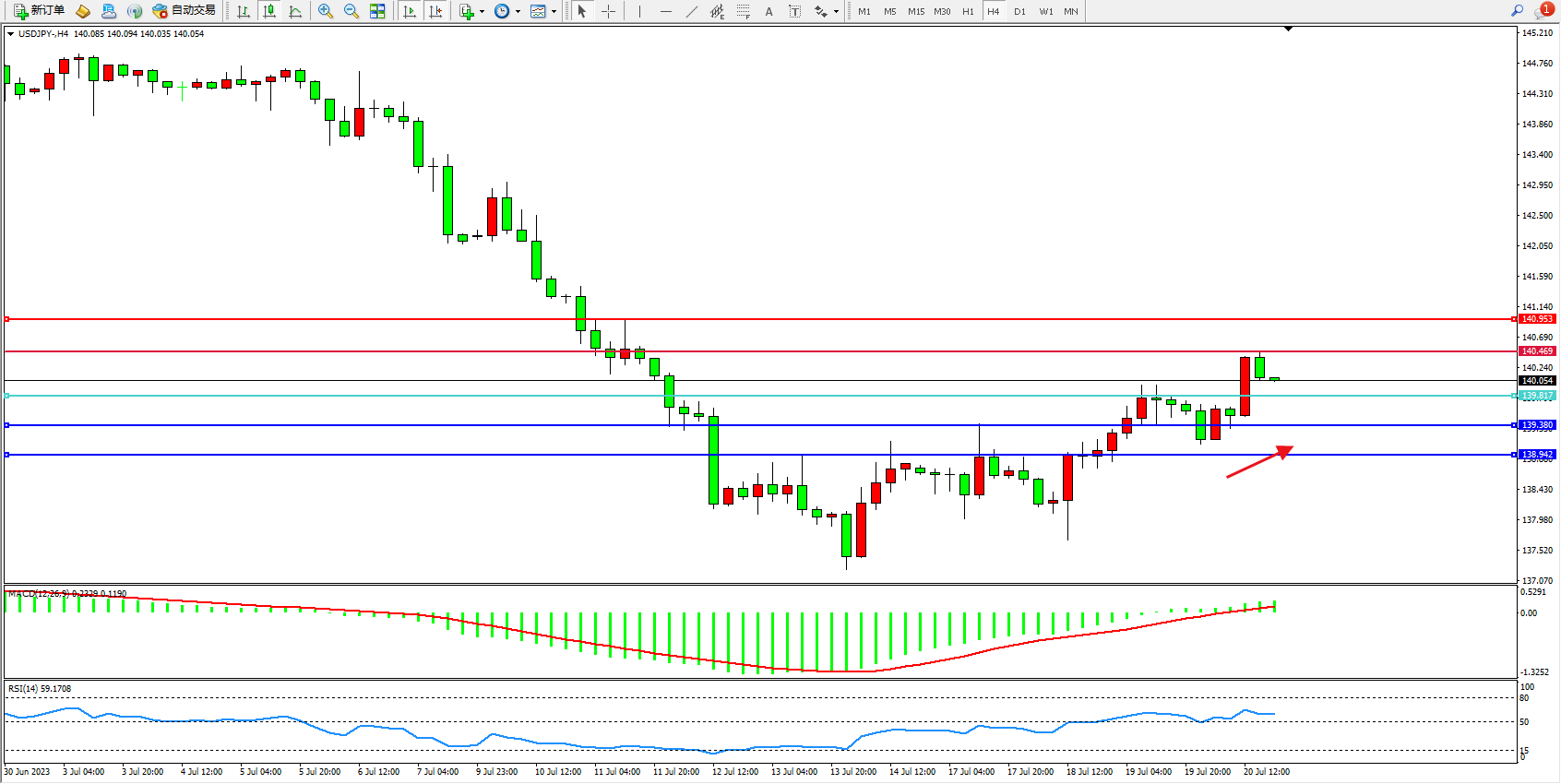Open the indicators list dropdown arrow
The height and width of the screenshot is (784, 1561).
482,12
